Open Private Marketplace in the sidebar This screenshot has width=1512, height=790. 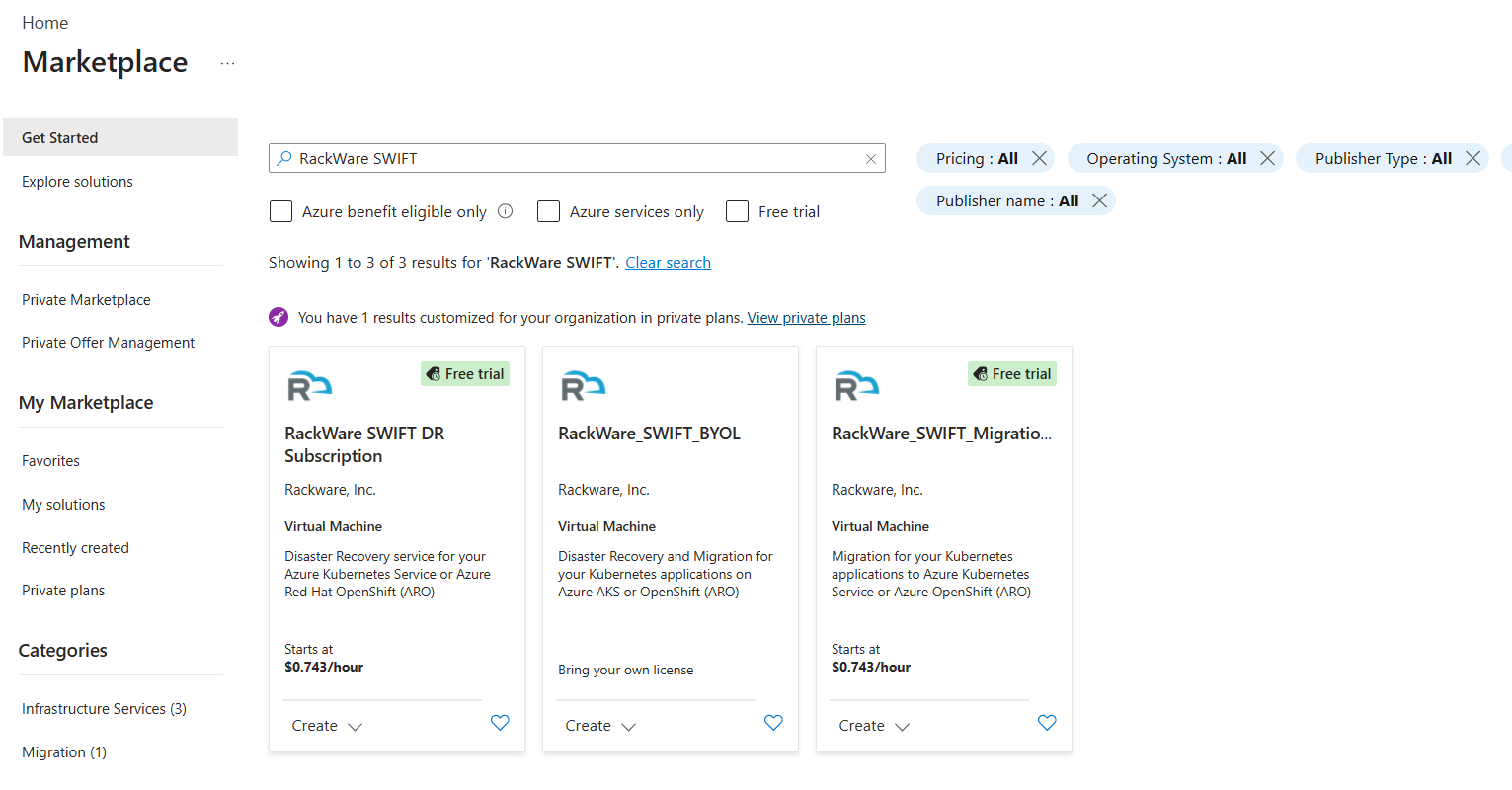click(x=86, y=300)
